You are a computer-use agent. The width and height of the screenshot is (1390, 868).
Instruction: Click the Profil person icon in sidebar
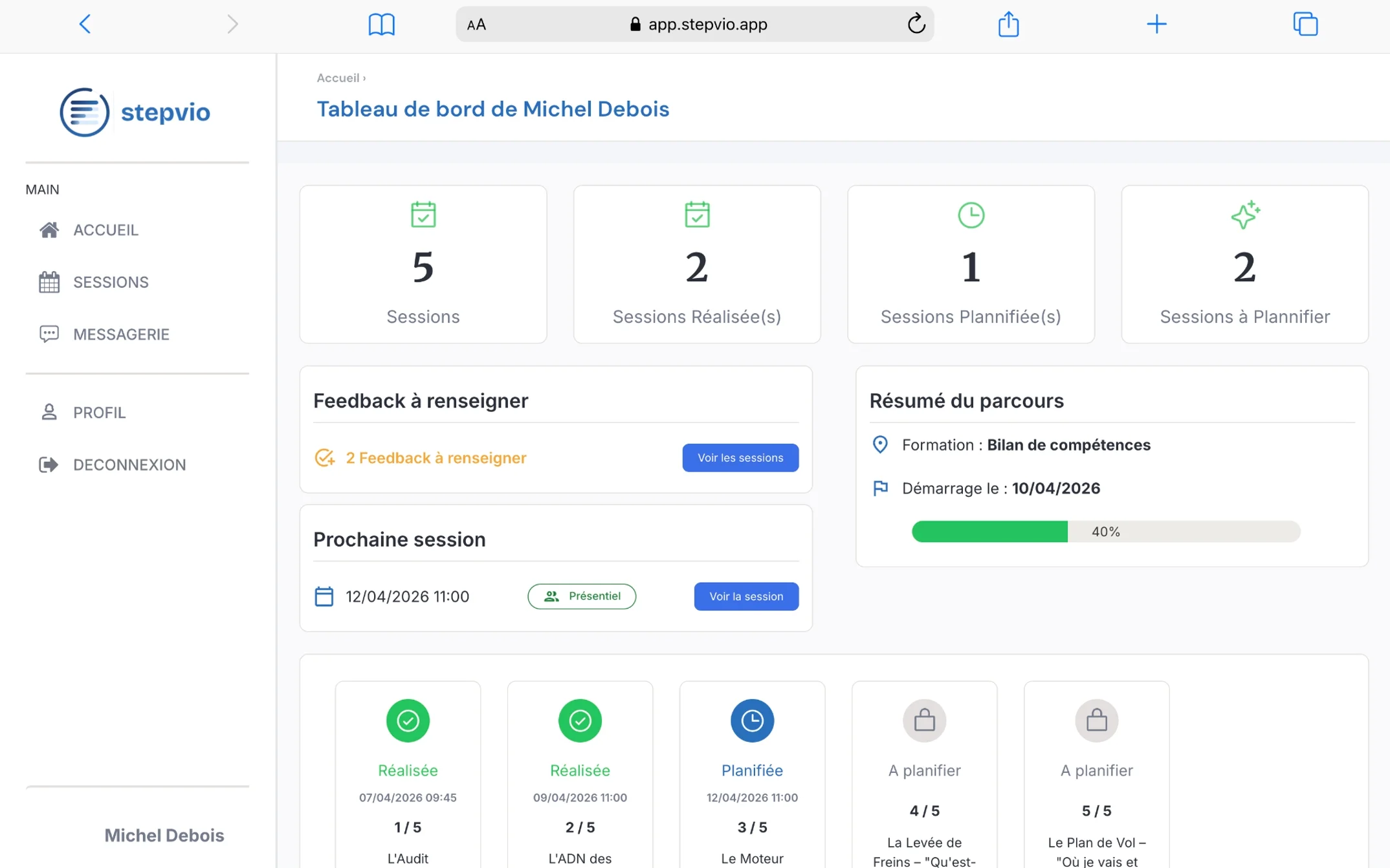[50, 412]
